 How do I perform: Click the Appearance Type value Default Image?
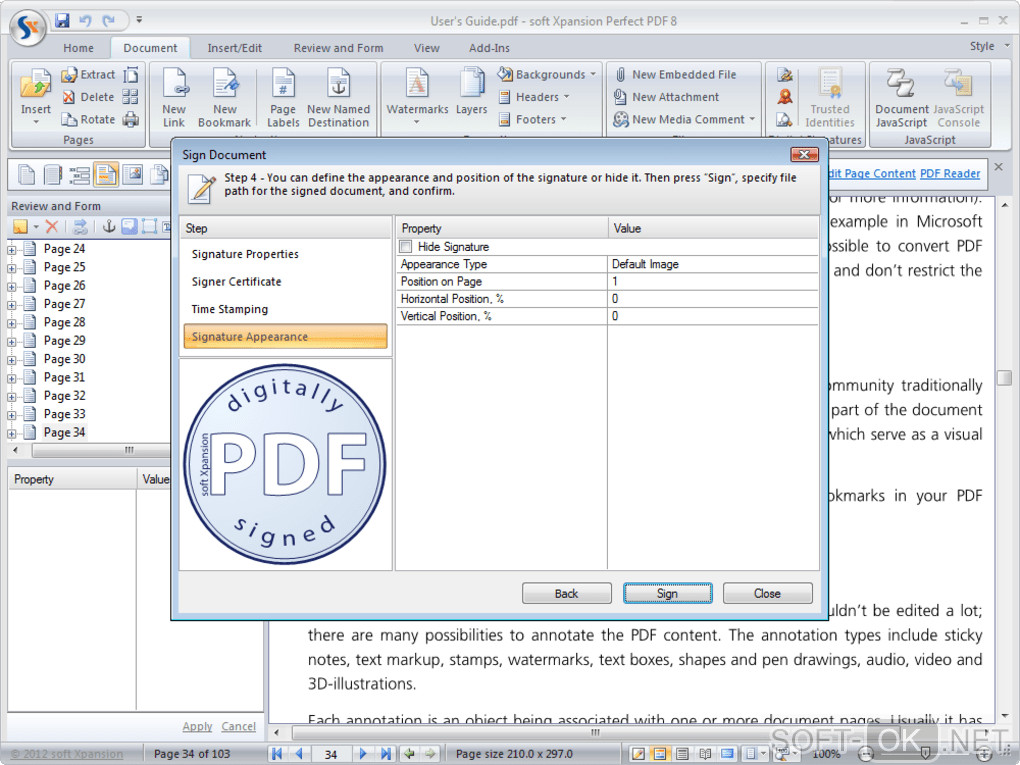click(x=712, y=264)
